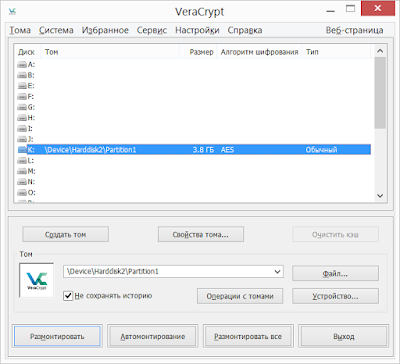This screenshot has width=400, height=364.
Task: Choose the G: drive slot icon
Action: point(22,107)
